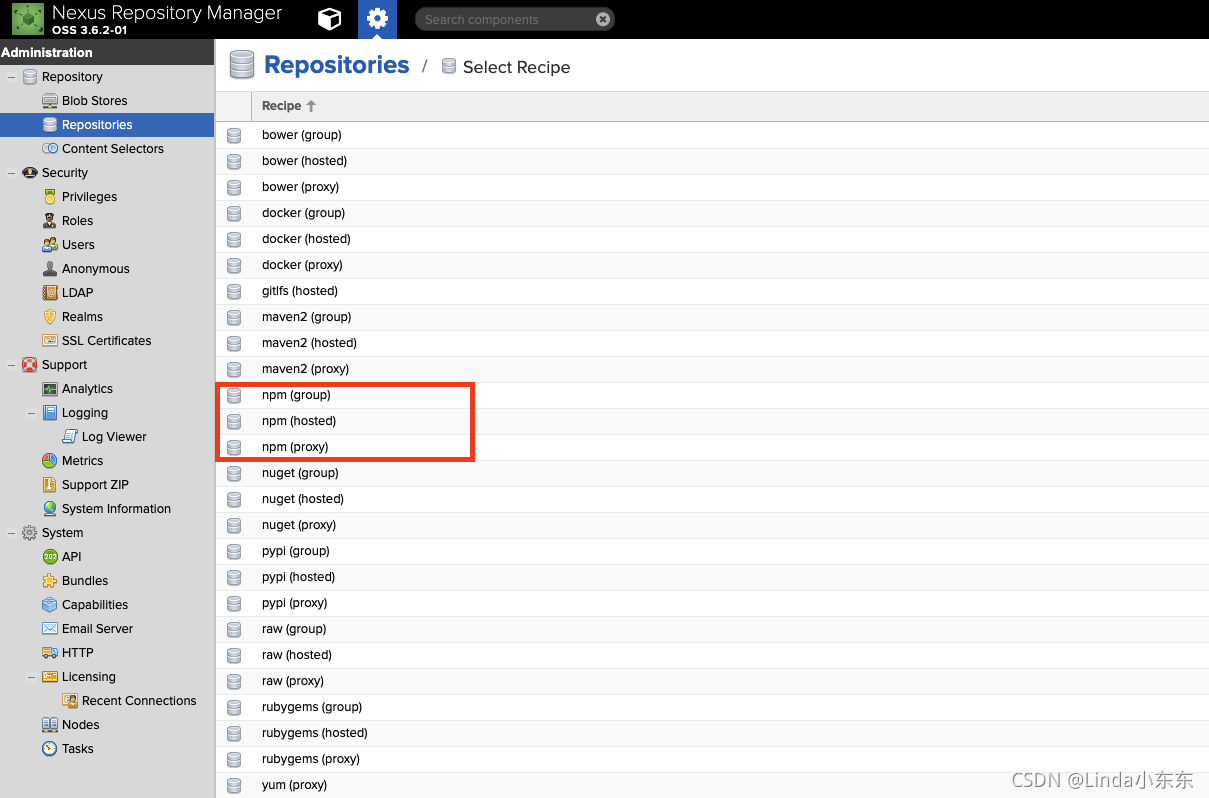1209x798 pixels.
Task: Choose the docker (hosted) recipe
Action: click(x=712, y=239)
